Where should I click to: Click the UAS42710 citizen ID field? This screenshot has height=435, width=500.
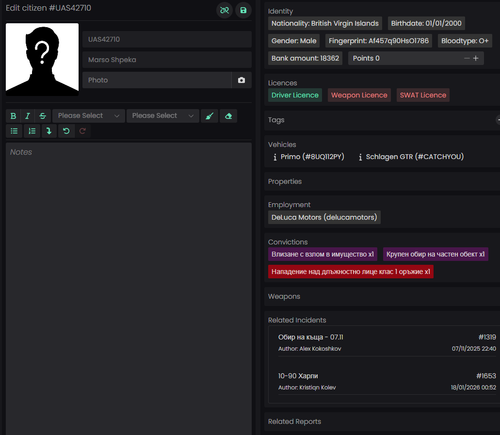click(x=167, y=39)
